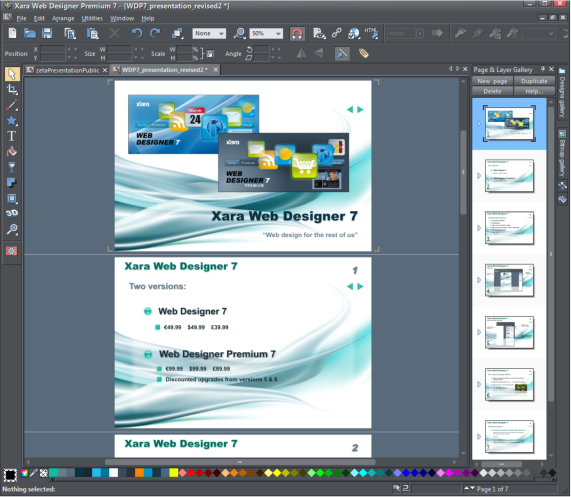Select the line drawing tool

[x=12, y=105]
